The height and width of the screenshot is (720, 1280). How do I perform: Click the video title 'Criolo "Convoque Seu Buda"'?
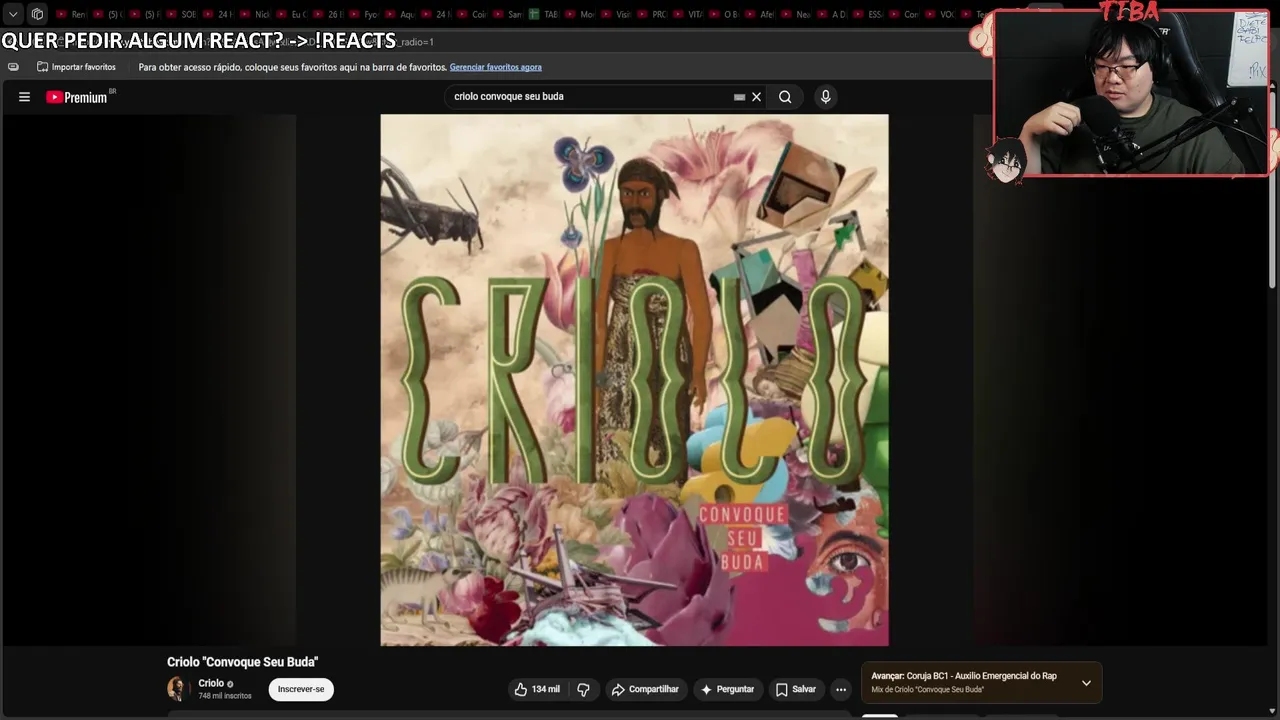[242, 662]
